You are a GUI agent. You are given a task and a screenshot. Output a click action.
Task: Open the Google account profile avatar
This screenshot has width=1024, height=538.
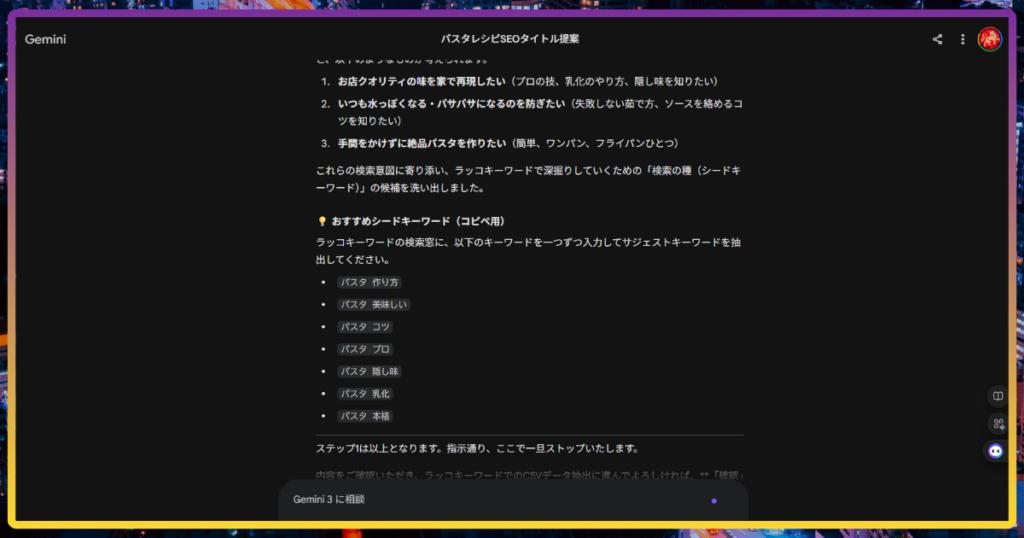click(x=989, y=40)
